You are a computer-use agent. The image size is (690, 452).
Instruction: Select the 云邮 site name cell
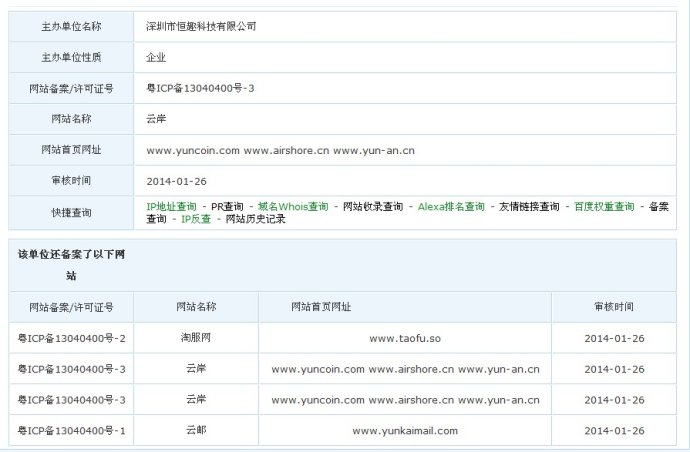point(196,430)
